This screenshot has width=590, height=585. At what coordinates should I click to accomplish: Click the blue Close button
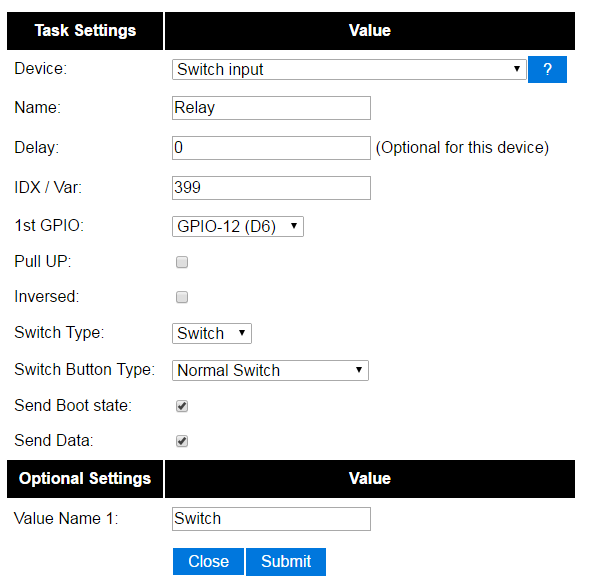[x=208, y=562]
